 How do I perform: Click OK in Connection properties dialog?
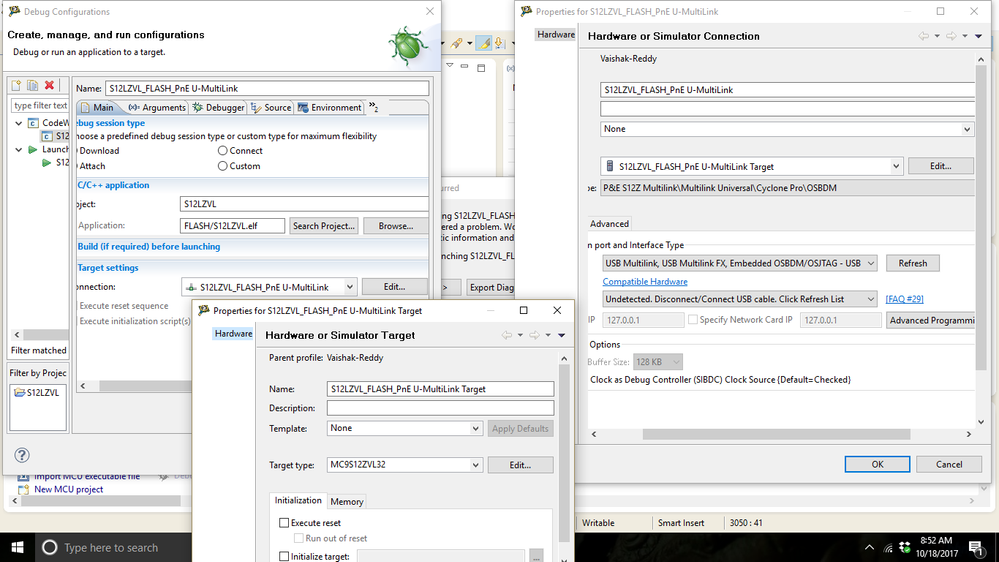(877, 465)
